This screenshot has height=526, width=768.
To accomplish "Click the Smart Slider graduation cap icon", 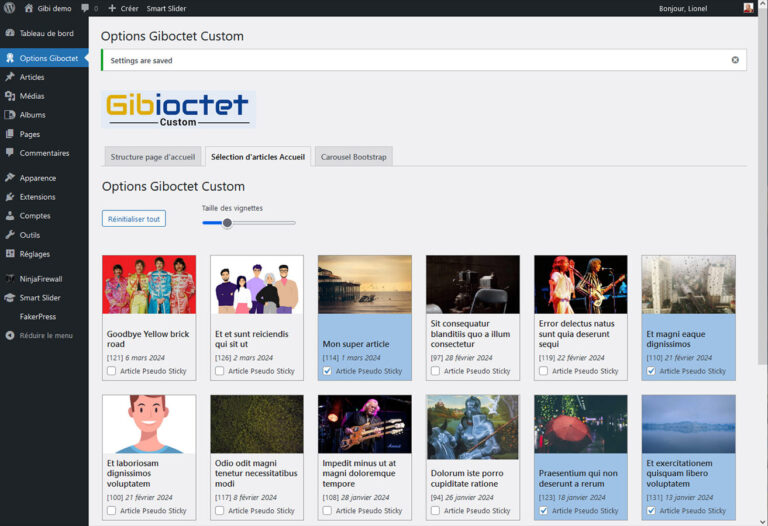I will pos(10,297).
